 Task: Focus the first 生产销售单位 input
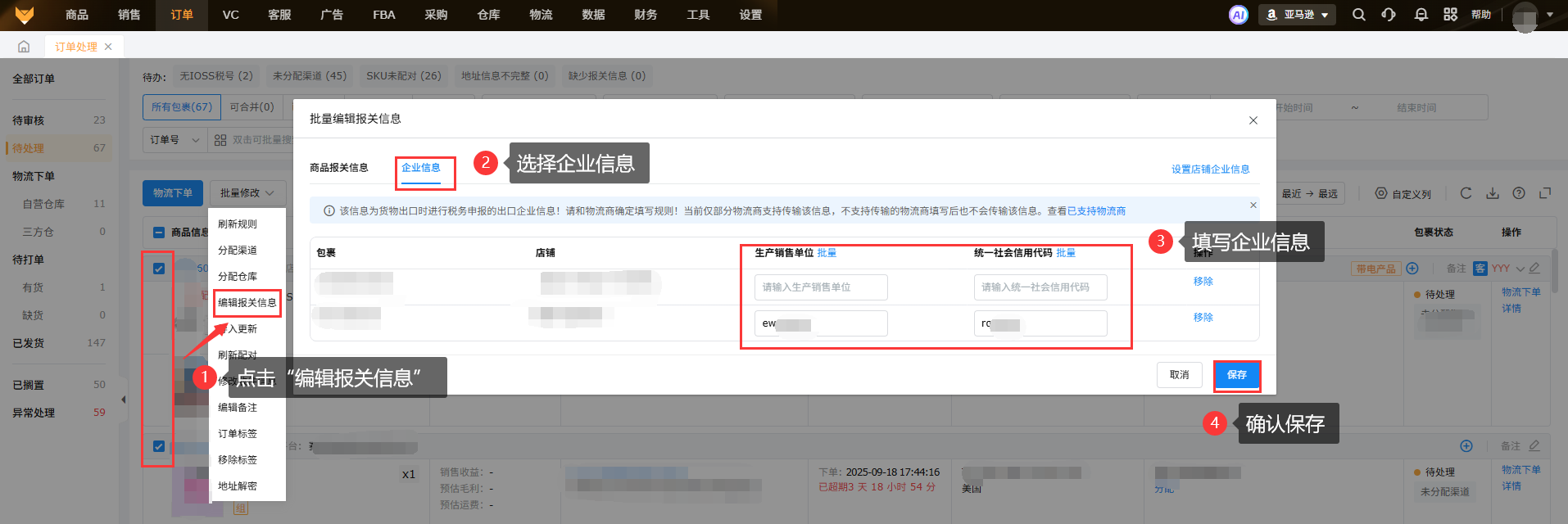pyautogui.click(x=821, y=287)
